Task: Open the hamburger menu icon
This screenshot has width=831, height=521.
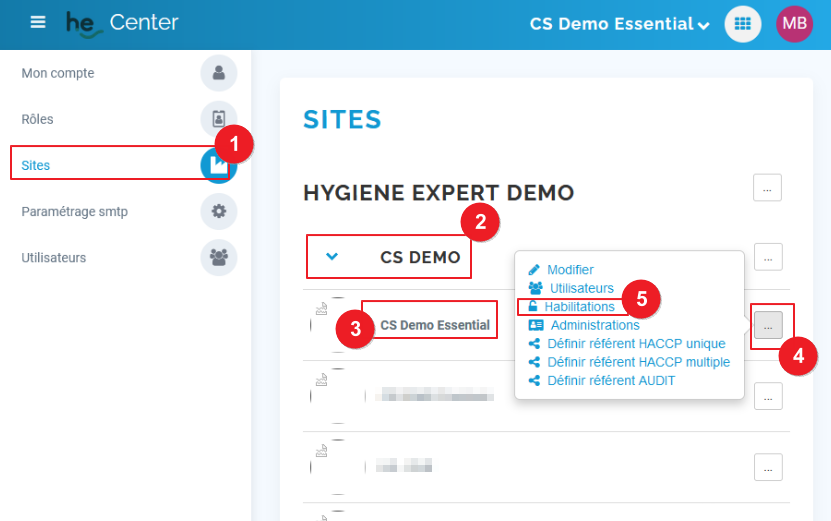Action: (38, 22)
